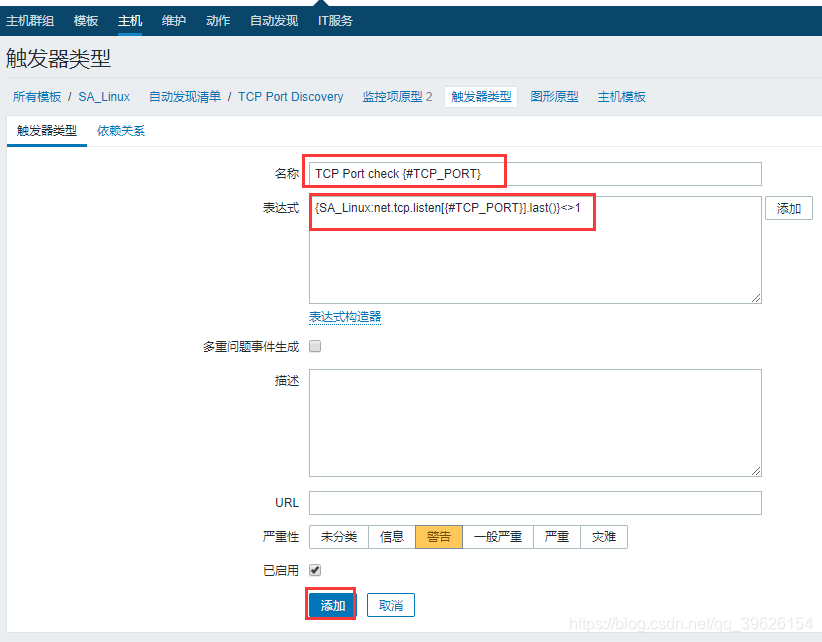Click the blue 添加 submit button
The height and width of the screenshot is (642, 822).
[x=332, y=605]
